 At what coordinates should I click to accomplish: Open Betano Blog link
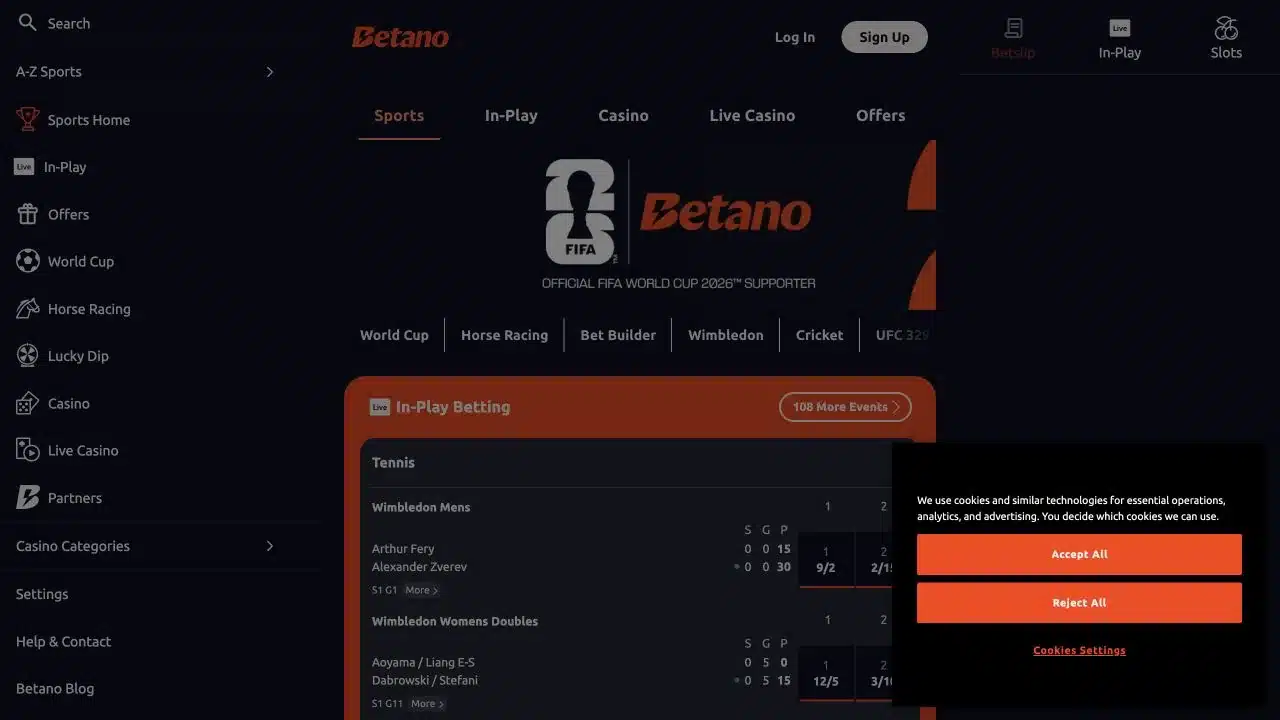pos(55,688)
